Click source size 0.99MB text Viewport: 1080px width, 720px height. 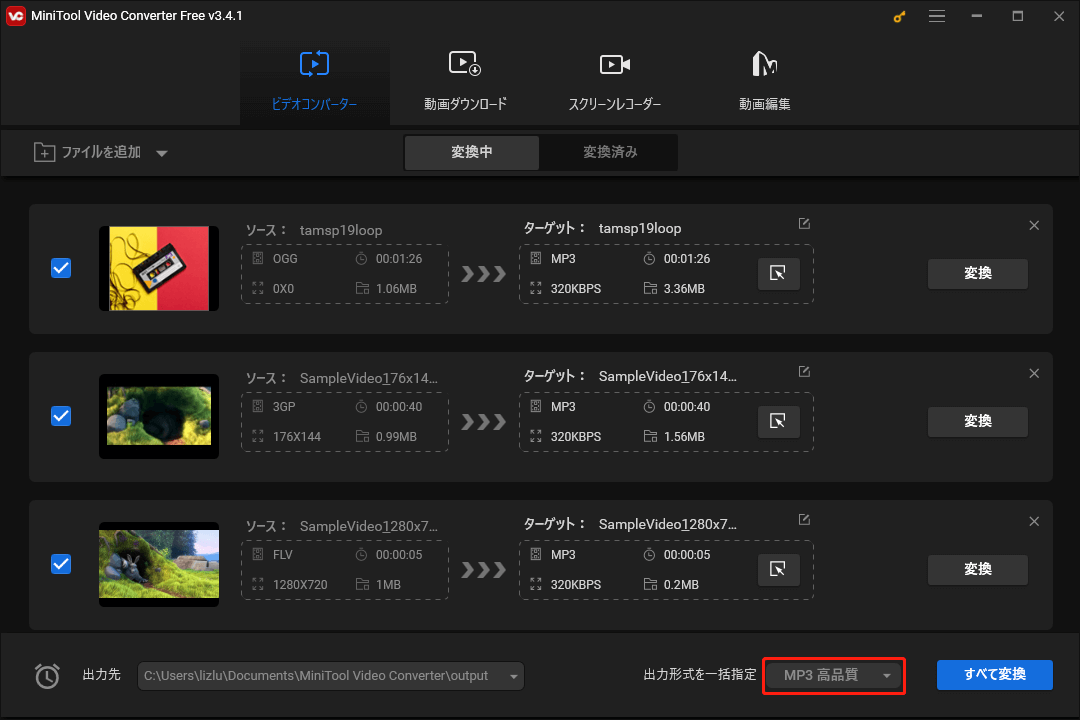[396, 437]
